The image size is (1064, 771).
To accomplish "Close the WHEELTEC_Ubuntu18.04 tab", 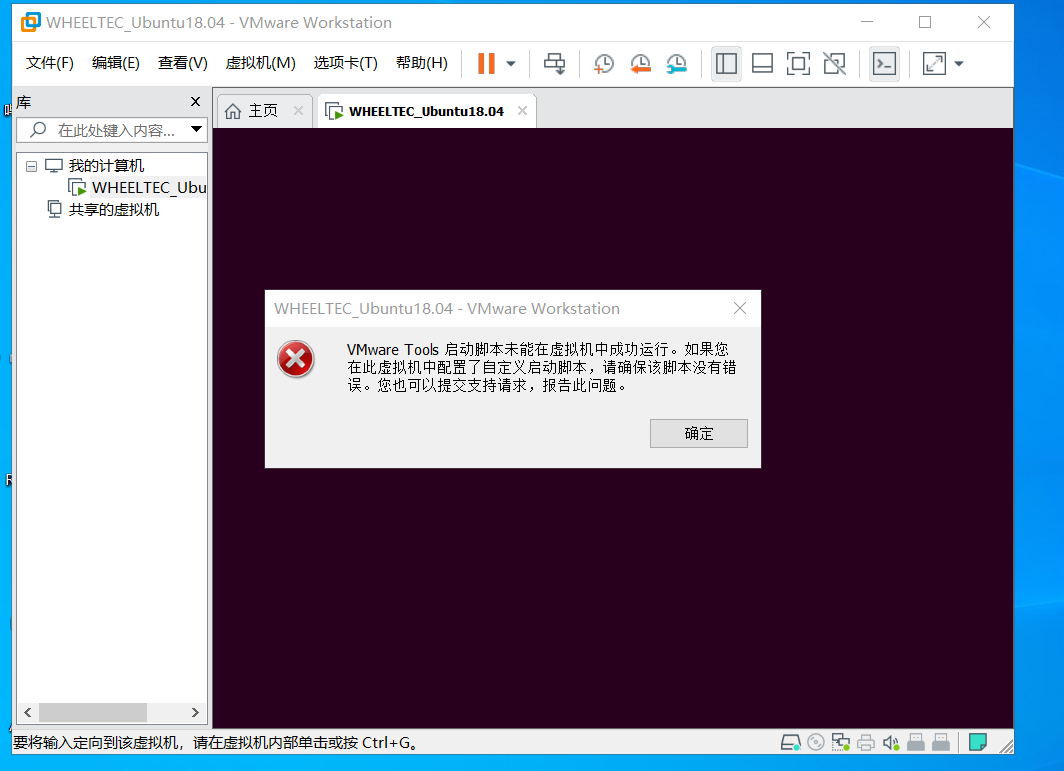I will click(522, 111).
